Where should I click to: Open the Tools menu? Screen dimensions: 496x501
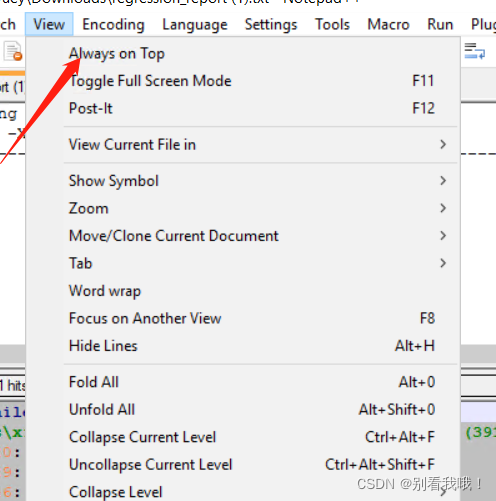pyautogui.click(x=332, y=24)
